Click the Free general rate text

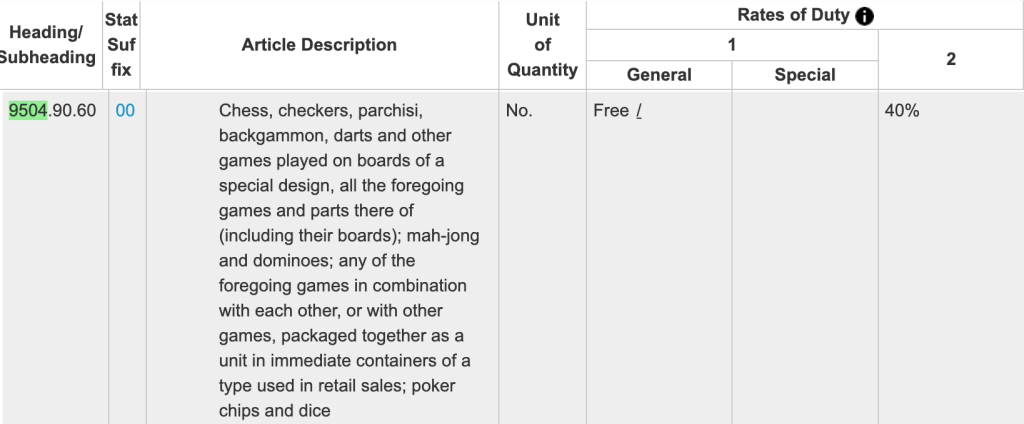[x=611, y=111]
